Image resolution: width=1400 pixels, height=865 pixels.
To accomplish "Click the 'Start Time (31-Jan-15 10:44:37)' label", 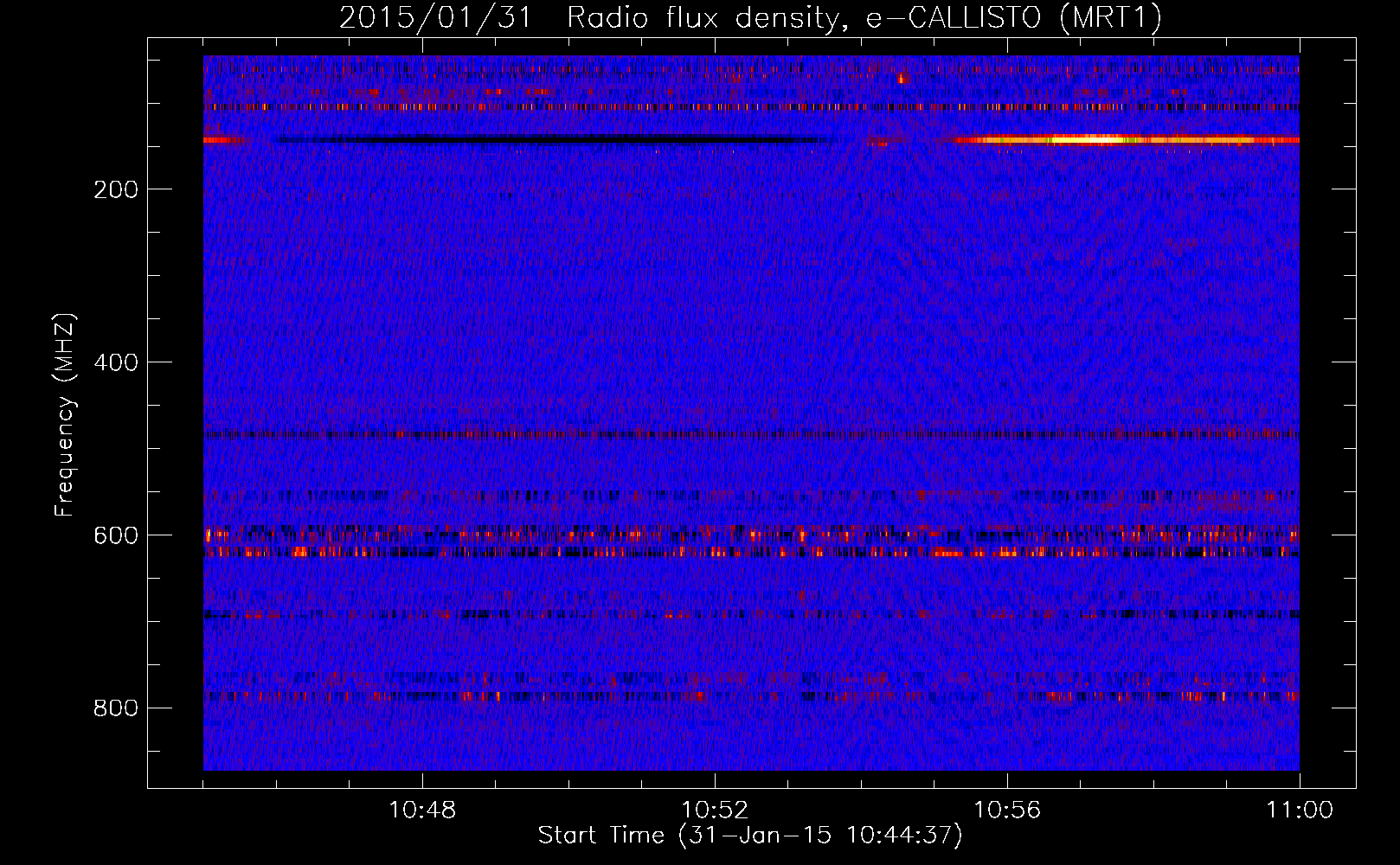I will click(x=750, y=836).
